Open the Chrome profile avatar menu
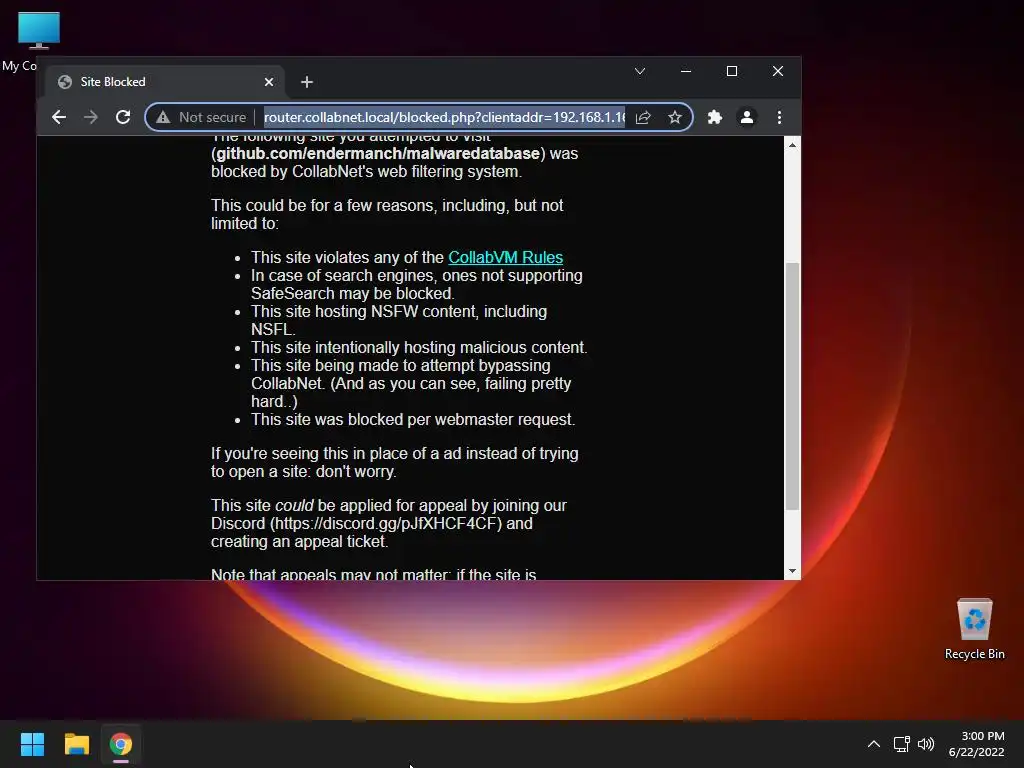1024x768 pixels. [x=746, y=118]
